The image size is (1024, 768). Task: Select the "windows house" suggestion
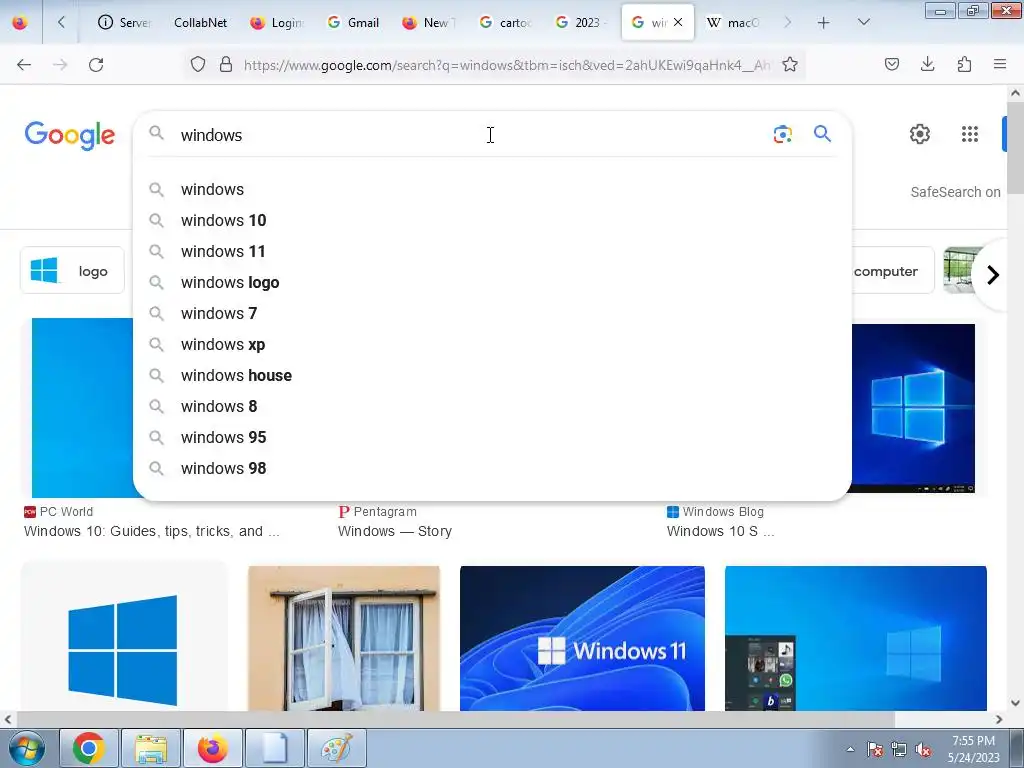click(492, 376)
